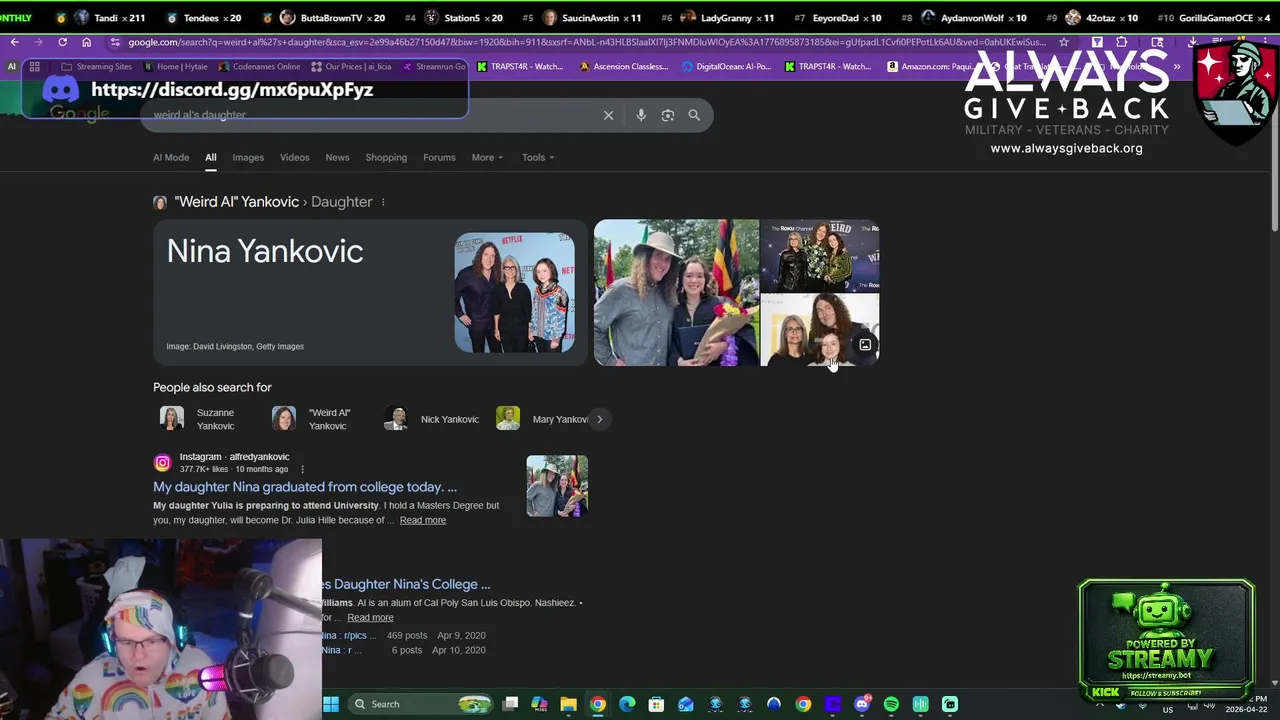Open the Instagram result's thumbnail image

point(557,486)
